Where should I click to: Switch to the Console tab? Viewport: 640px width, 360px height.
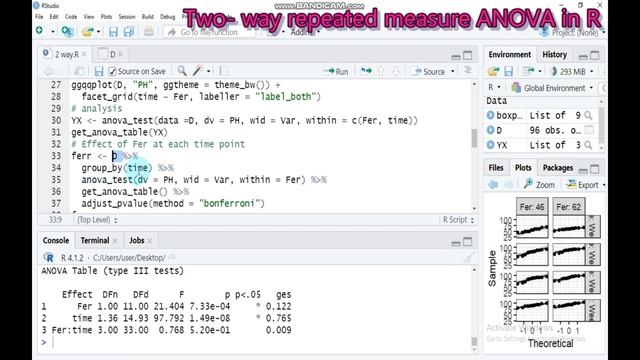click(56, 240)
